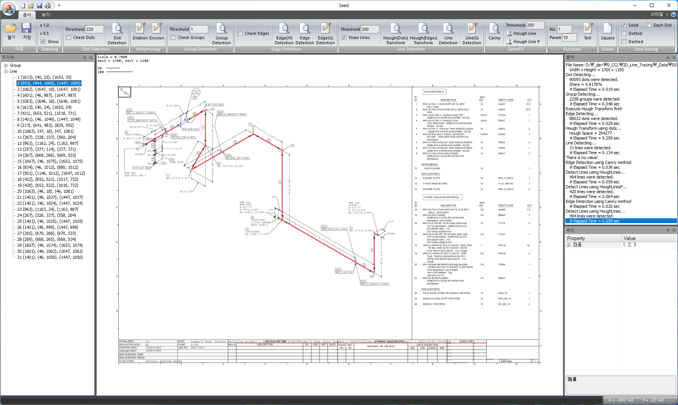Expand the Group tree node
The width and height of the screenshot is (678, 405).
point(5,65)
